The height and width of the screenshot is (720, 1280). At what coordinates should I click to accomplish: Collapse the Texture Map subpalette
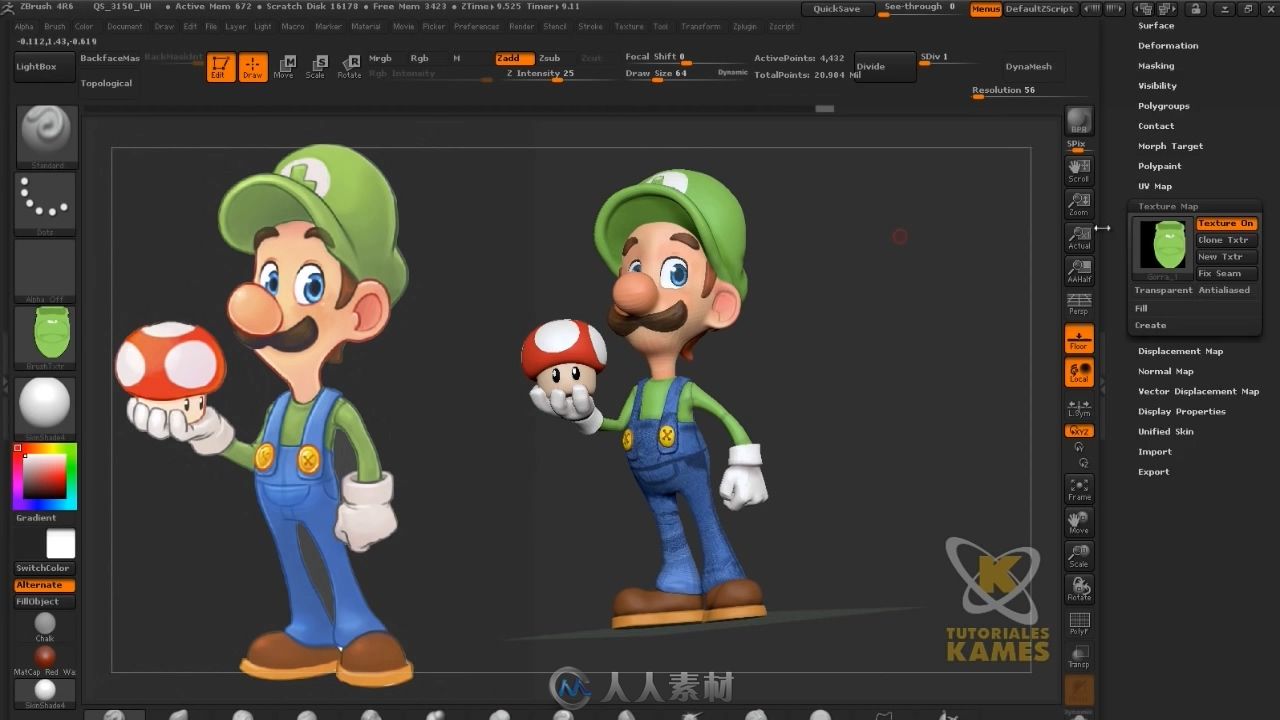tap(1167, 206)
